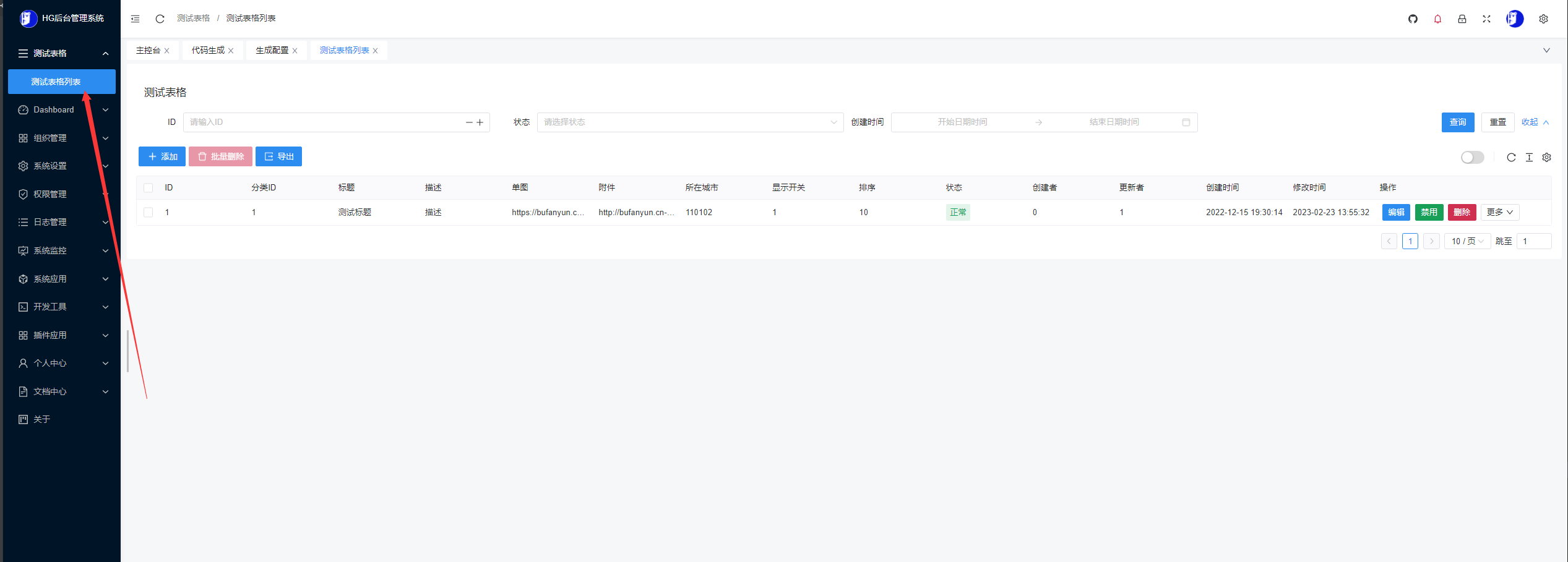This screenshot has width=1568, height=562.
Task: Switch to the 代码生成 tab
Action: (x=208, y=50)
